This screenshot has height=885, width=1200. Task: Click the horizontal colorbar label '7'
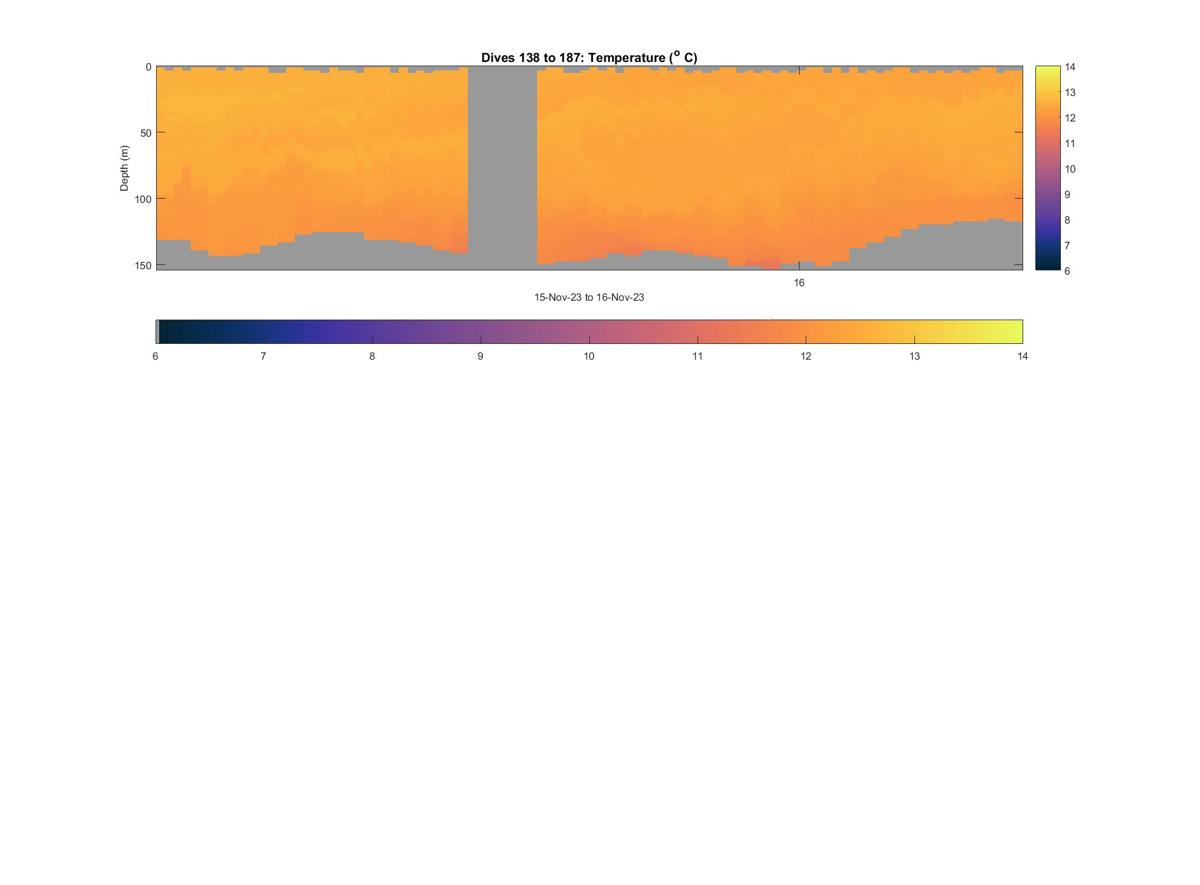(264, 356)
